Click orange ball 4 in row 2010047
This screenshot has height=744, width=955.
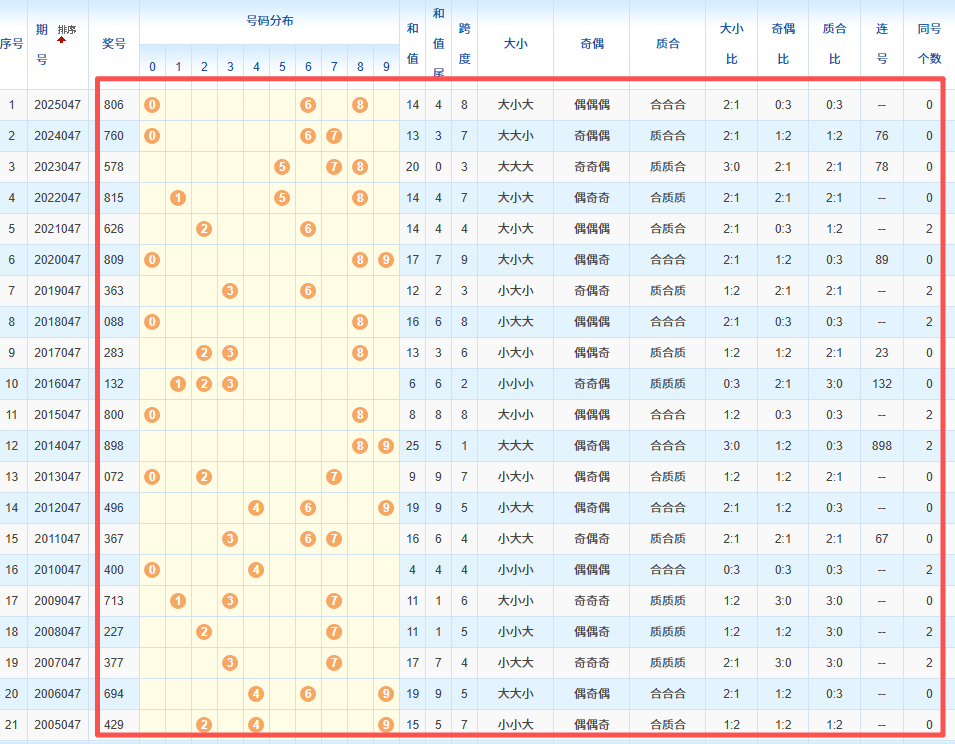tap(256, 570)
